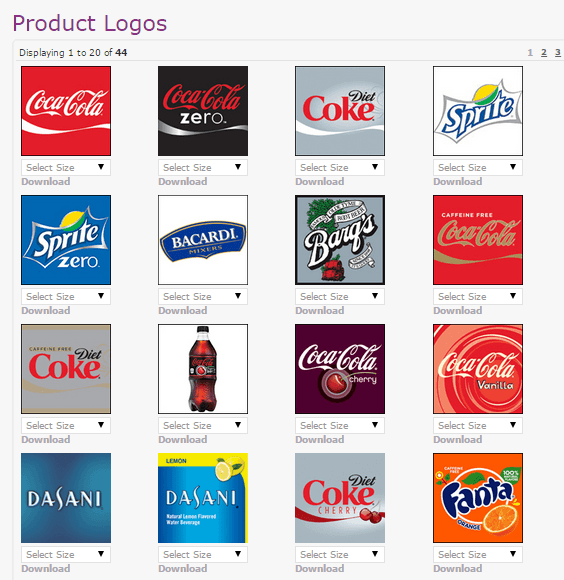Screen dimensions: 564x580
Task: Open Select Size dropdown under bottle image
Action: (203, 425)
